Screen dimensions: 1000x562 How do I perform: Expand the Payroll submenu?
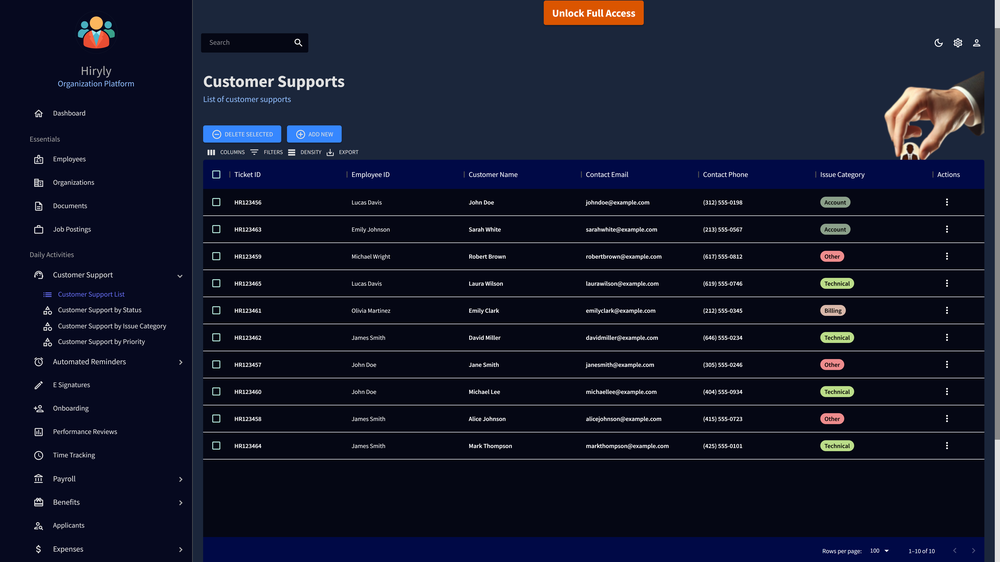[x=180, y=479]
